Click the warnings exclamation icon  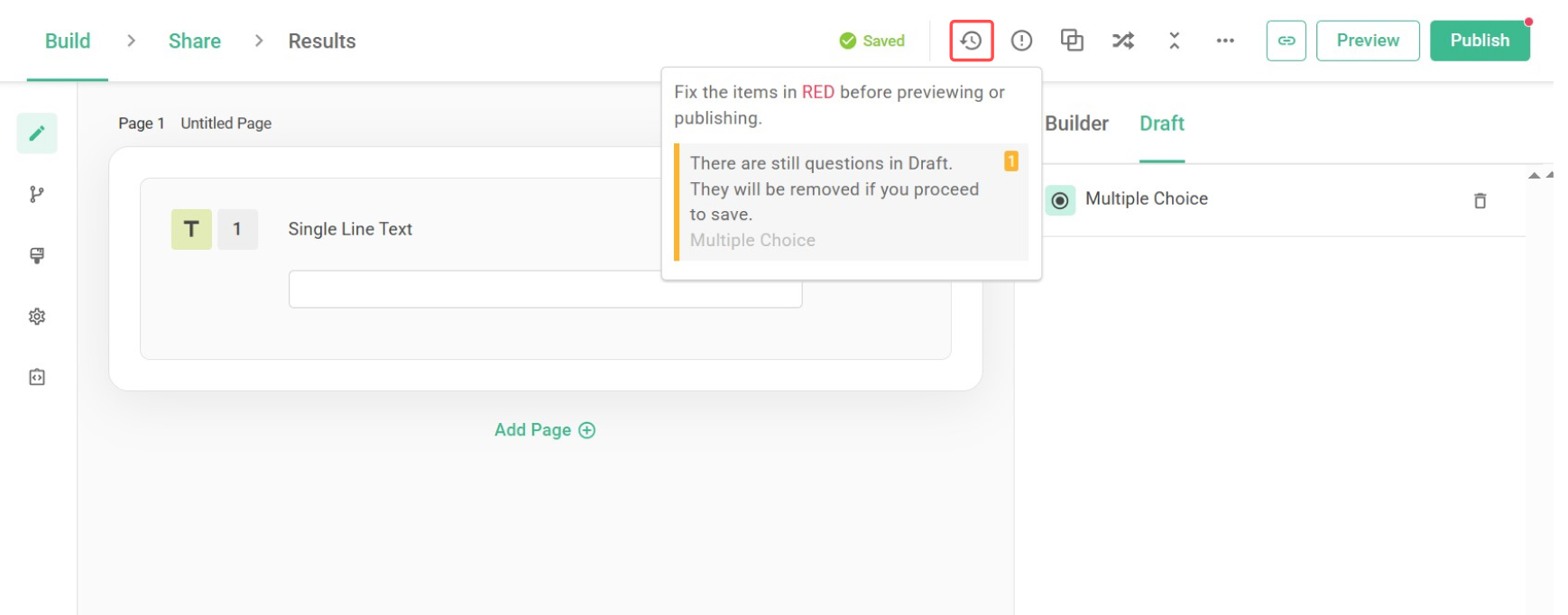[x=1021, y=41]
